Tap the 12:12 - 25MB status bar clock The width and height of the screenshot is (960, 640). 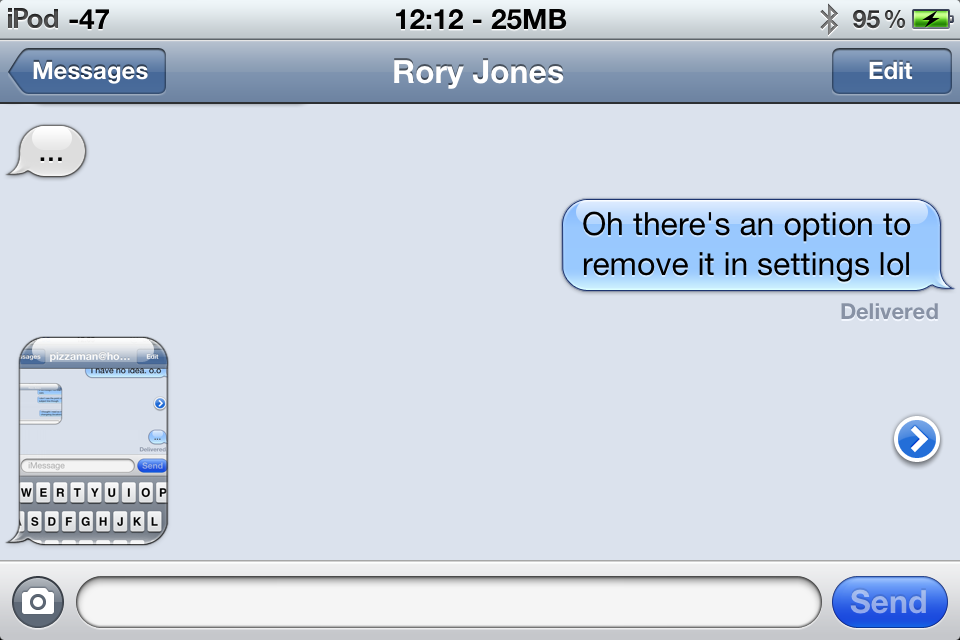481,20
